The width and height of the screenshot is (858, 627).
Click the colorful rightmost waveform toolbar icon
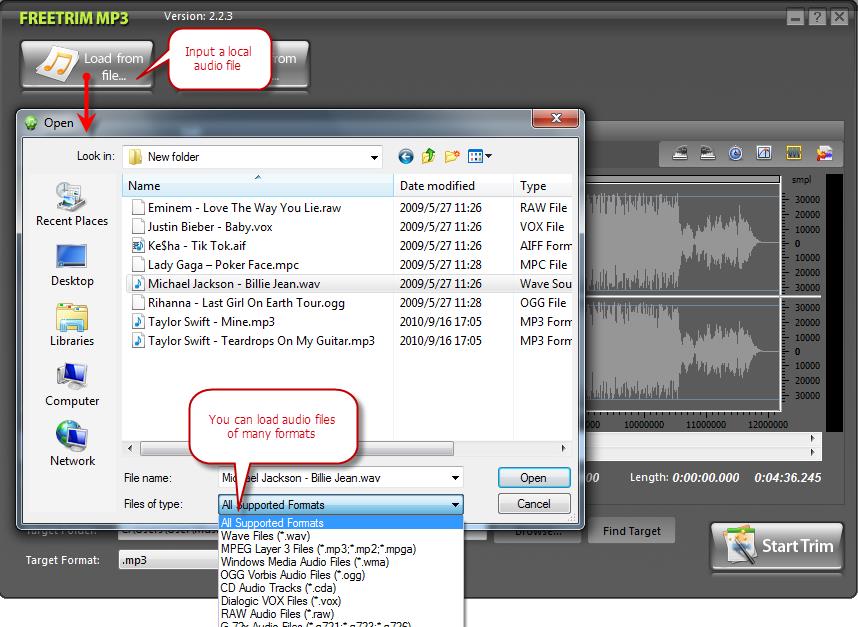coord(824,153)
